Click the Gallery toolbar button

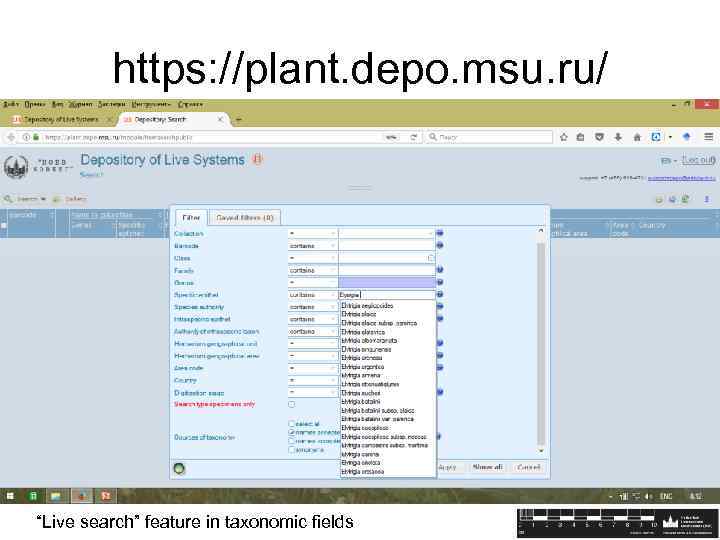click(70, 199)
